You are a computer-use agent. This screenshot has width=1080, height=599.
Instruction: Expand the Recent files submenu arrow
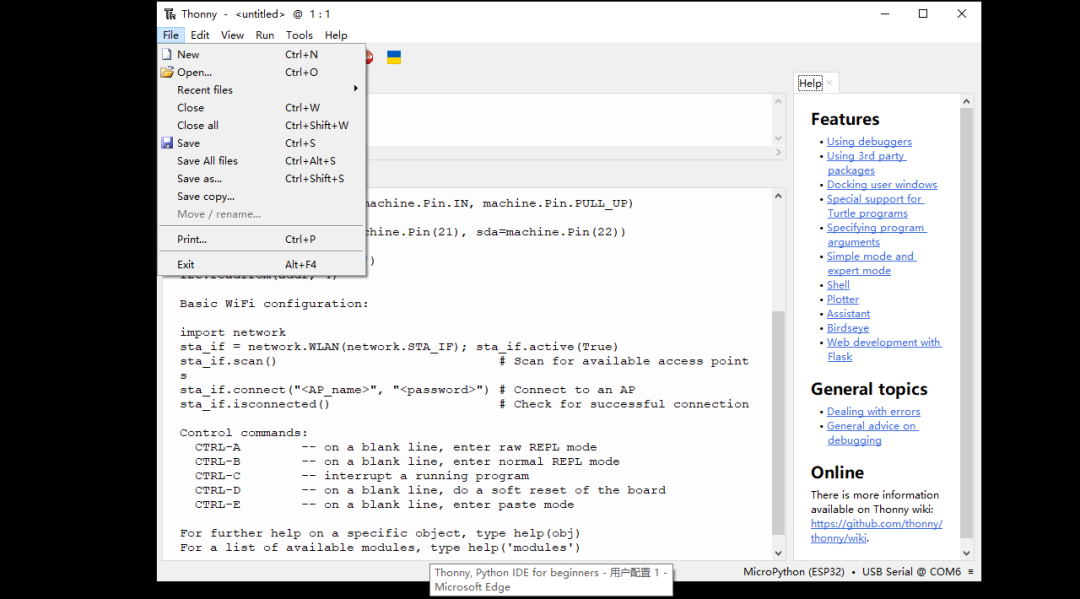coord(355,88)
